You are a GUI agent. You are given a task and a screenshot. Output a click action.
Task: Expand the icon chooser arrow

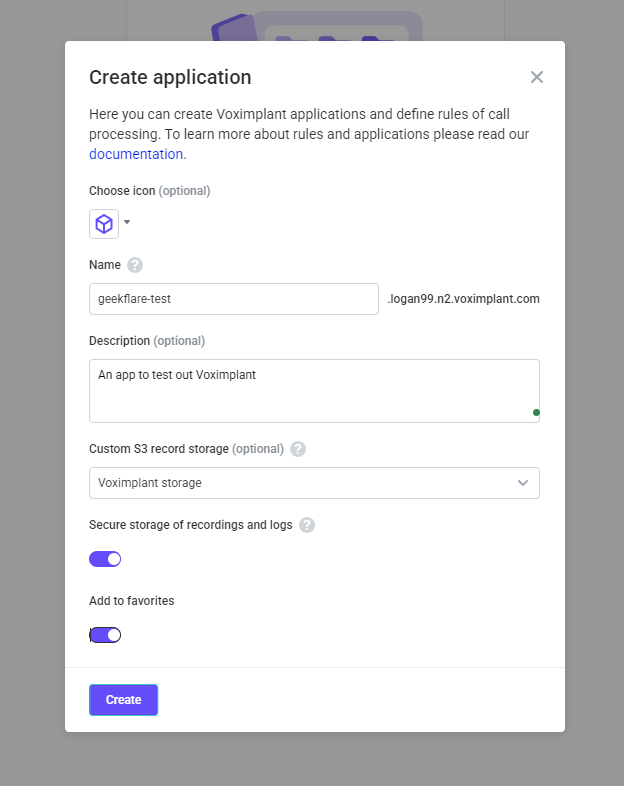coord(127,222)
